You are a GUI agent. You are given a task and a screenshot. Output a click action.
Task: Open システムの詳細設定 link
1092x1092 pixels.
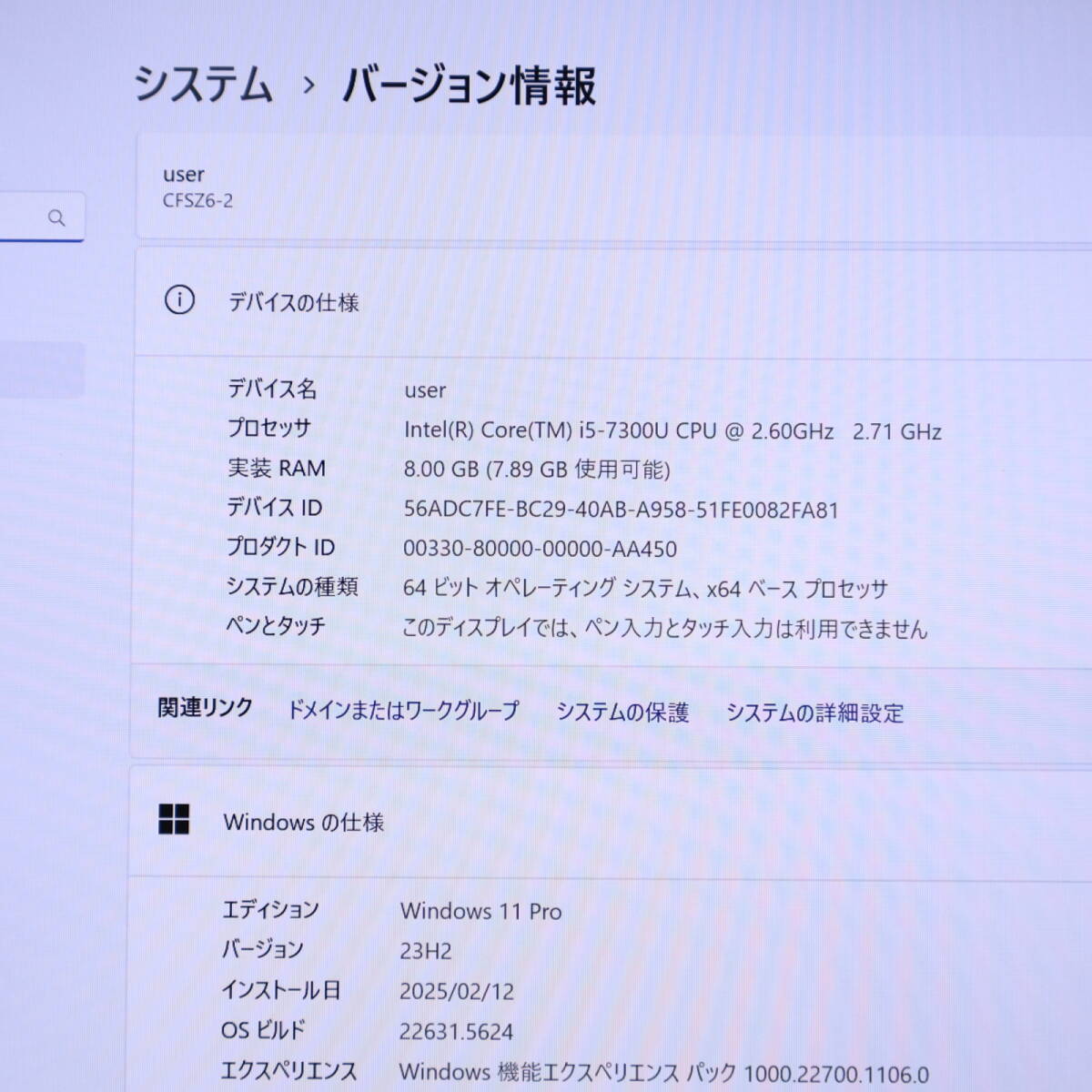(x=814, y=713)
